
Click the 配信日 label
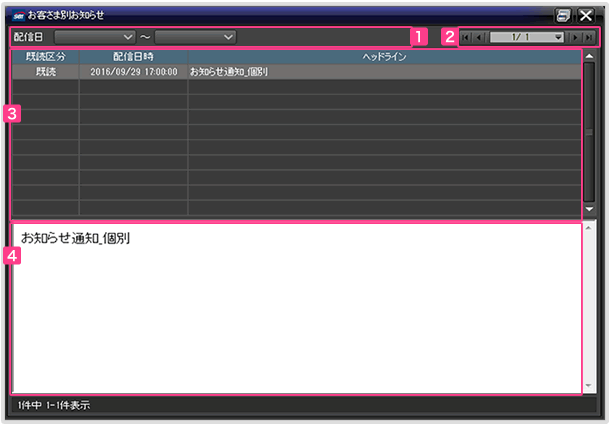tap(28, 37)
